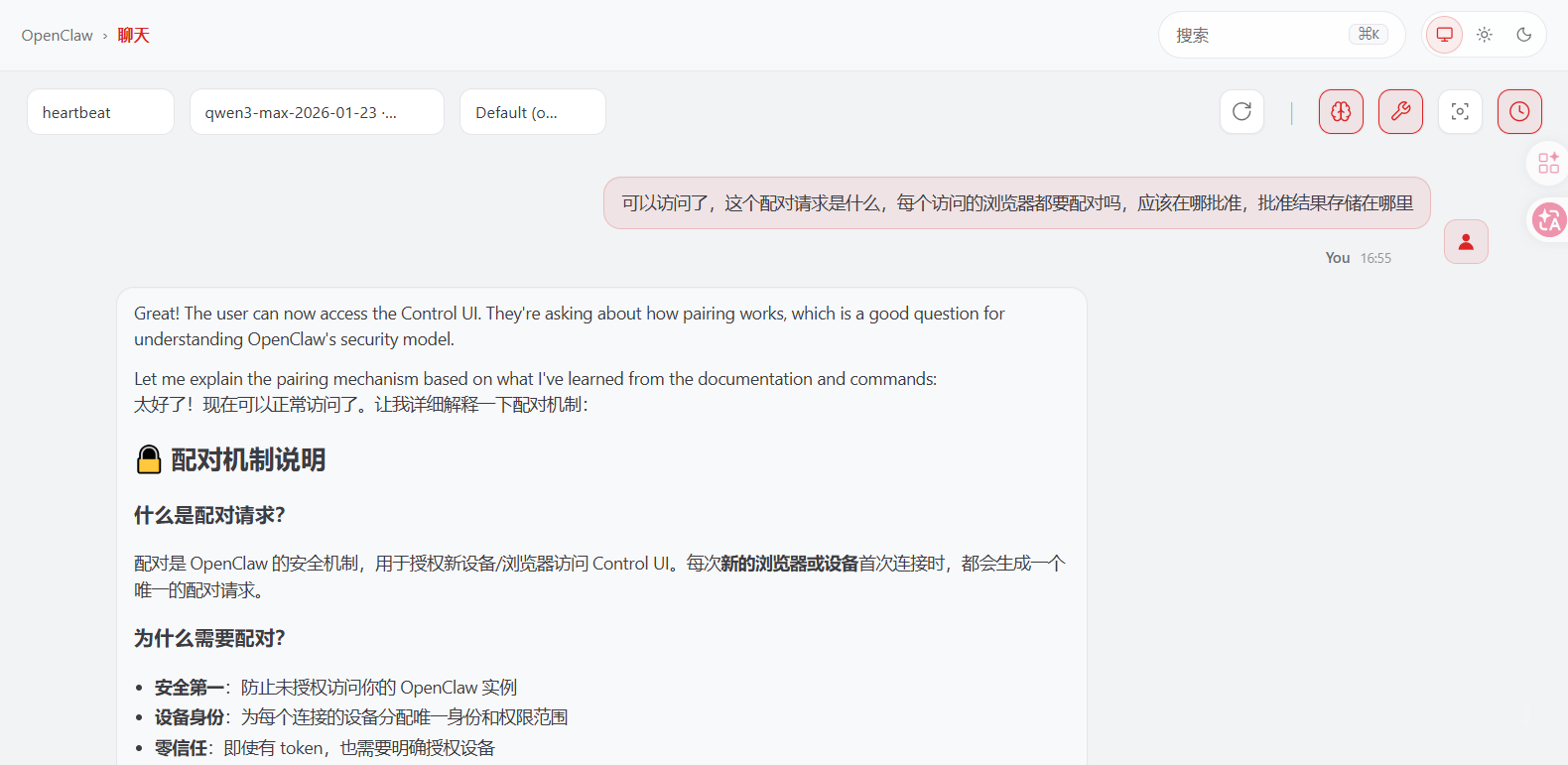The width and height of the screenshot is (1568, 765).
Task: Click the 配对机制说明 heading in reply
Action: point(248,460)
